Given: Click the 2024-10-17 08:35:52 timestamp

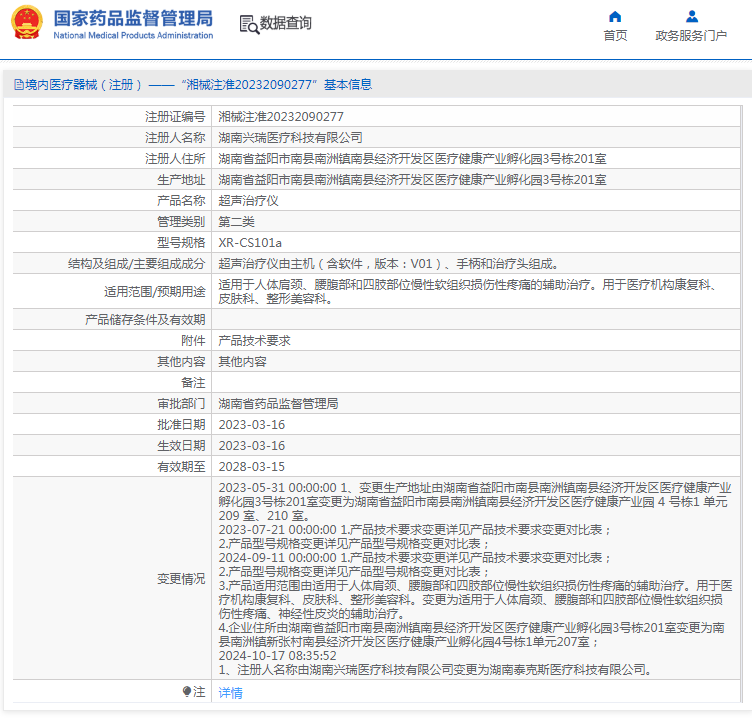Looking at the screenshot, I should (277, 656).
